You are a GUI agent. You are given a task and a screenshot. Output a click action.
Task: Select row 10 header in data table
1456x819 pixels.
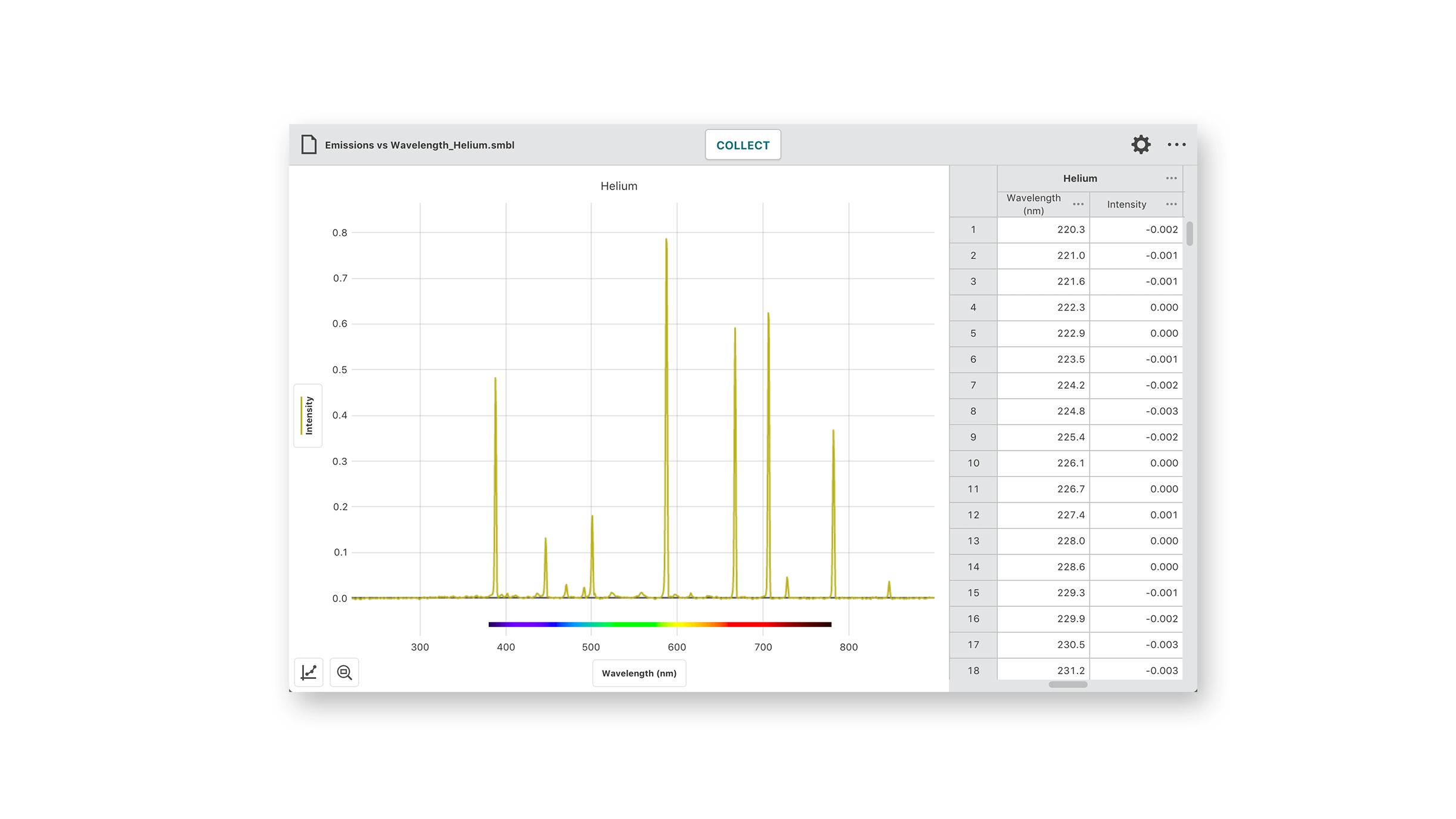click(x=973, y=463)
